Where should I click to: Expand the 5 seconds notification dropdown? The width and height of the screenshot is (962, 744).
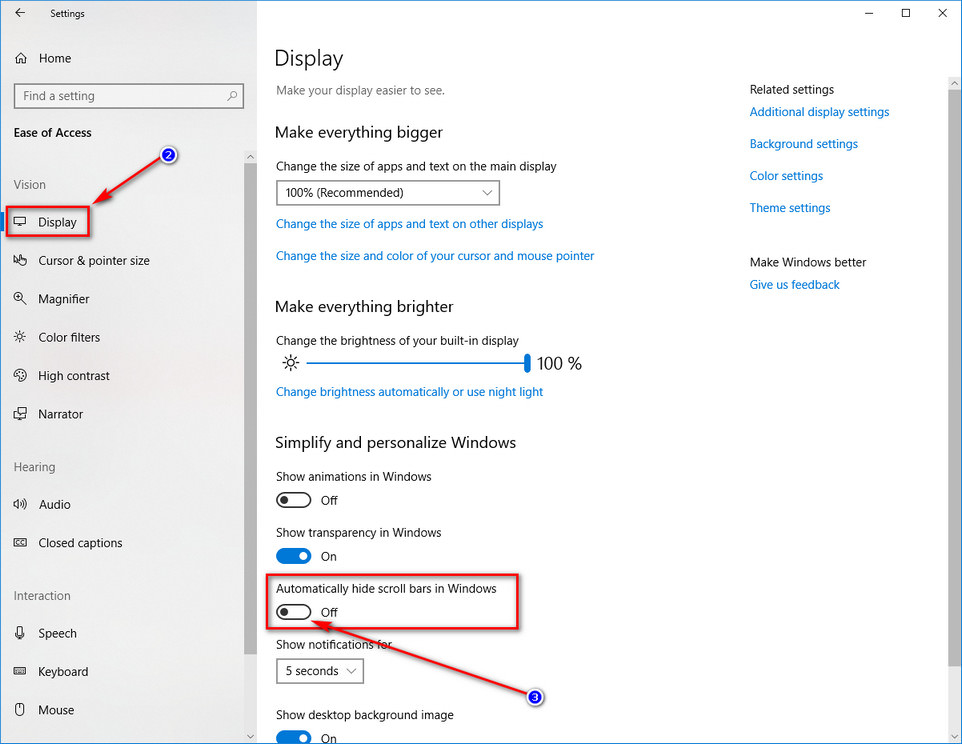click(320, 671)
